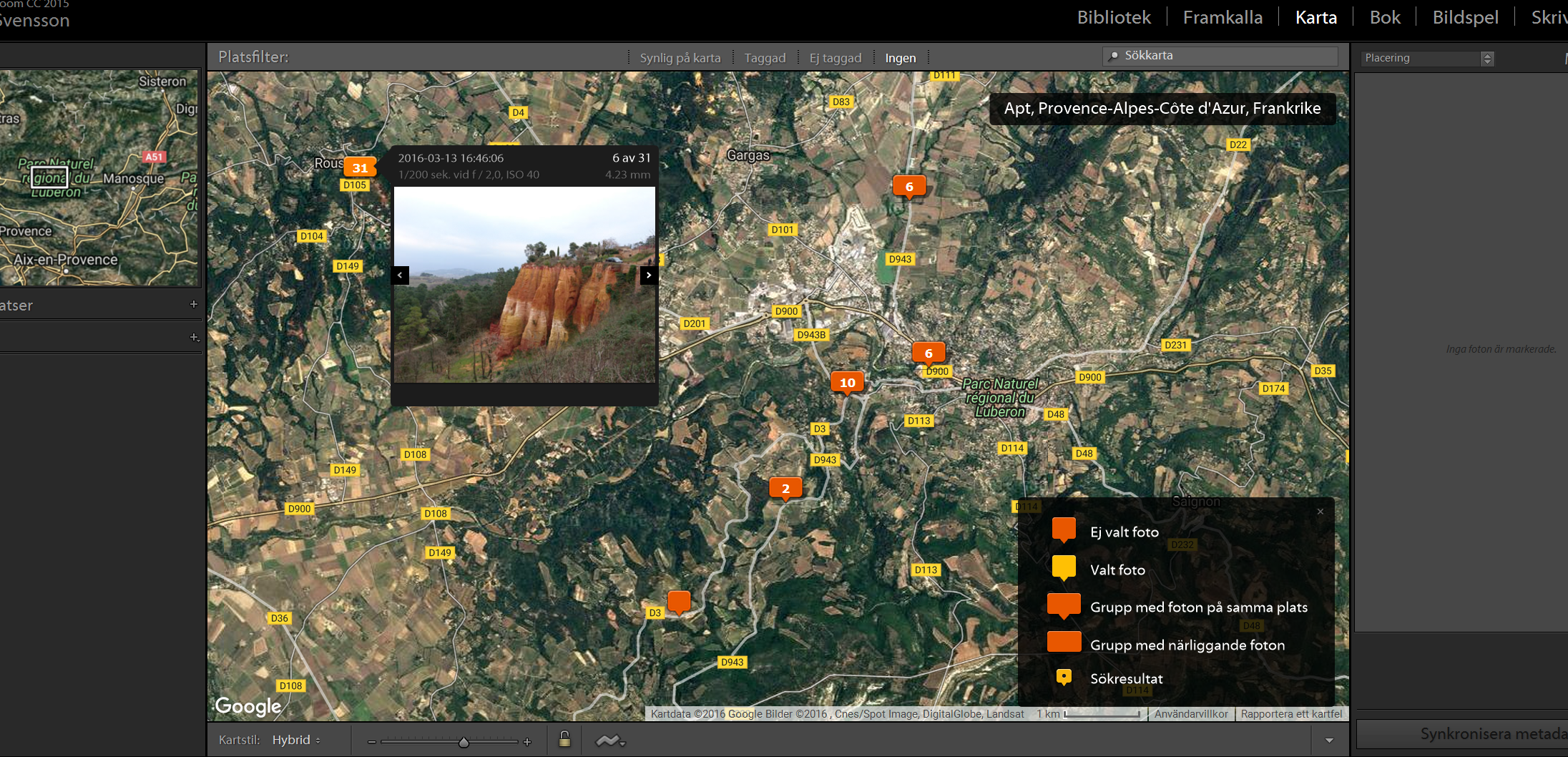
Task: Click the same-place group legend icon
Action: [x=1064, y=606]
